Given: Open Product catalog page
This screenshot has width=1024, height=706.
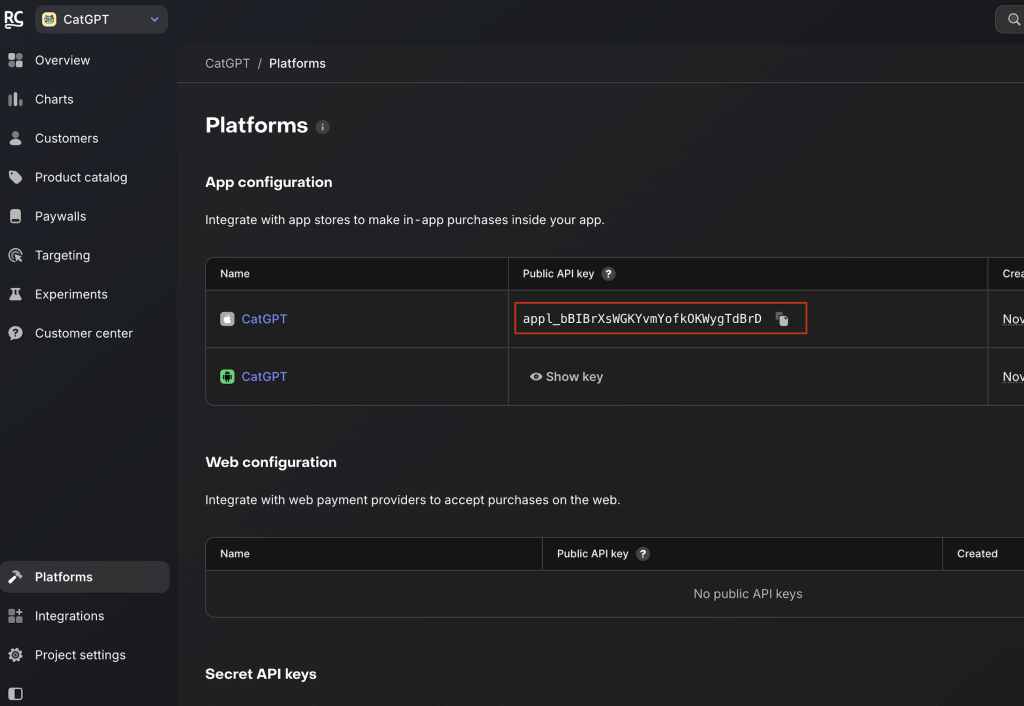Looking at the screenshot, I should click(x=81, y=178).
